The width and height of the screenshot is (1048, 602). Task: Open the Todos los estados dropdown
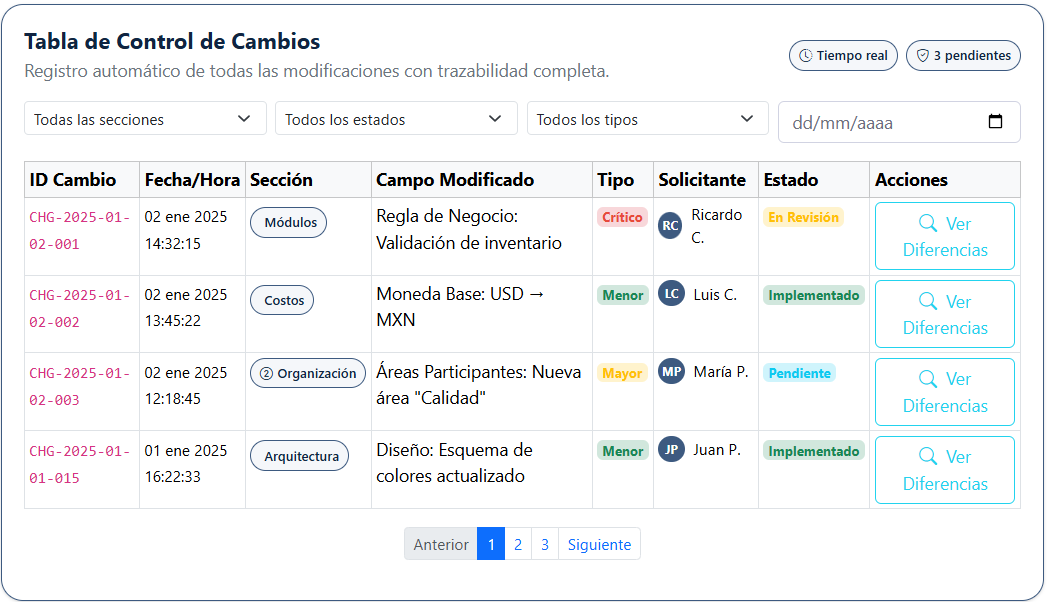(x=396, y=119)
